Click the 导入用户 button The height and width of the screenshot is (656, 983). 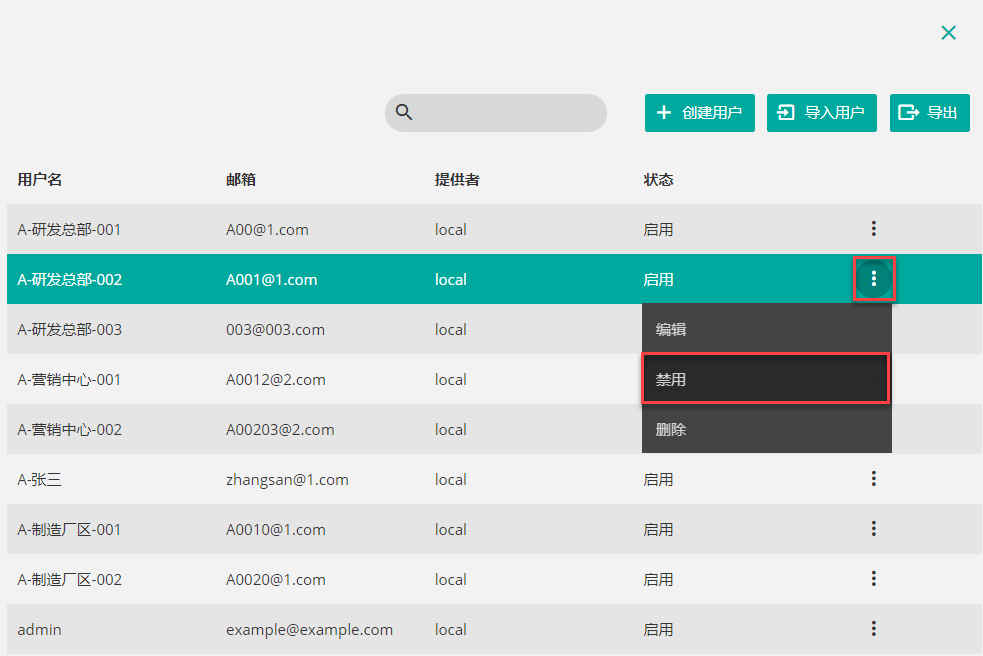pyautogui.click(x=821, y=113)
